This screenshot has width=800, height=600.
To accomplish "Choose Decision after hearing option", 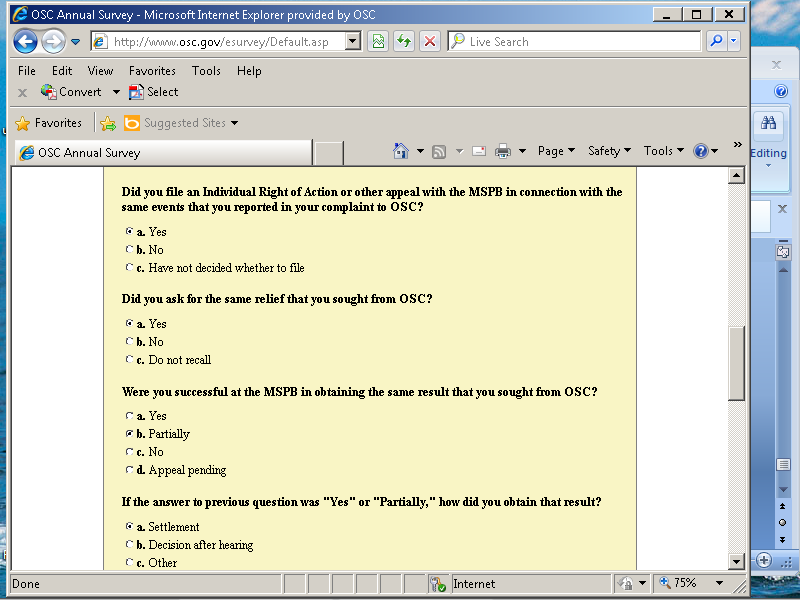I will coord(130,544).
